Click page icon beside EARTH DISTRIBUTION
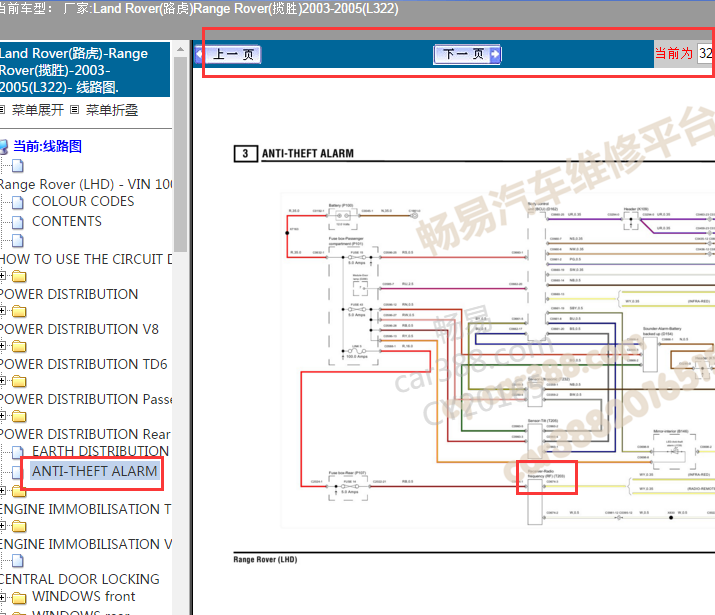The width and height of the screenshot is (715, 615). click(18, 452)
